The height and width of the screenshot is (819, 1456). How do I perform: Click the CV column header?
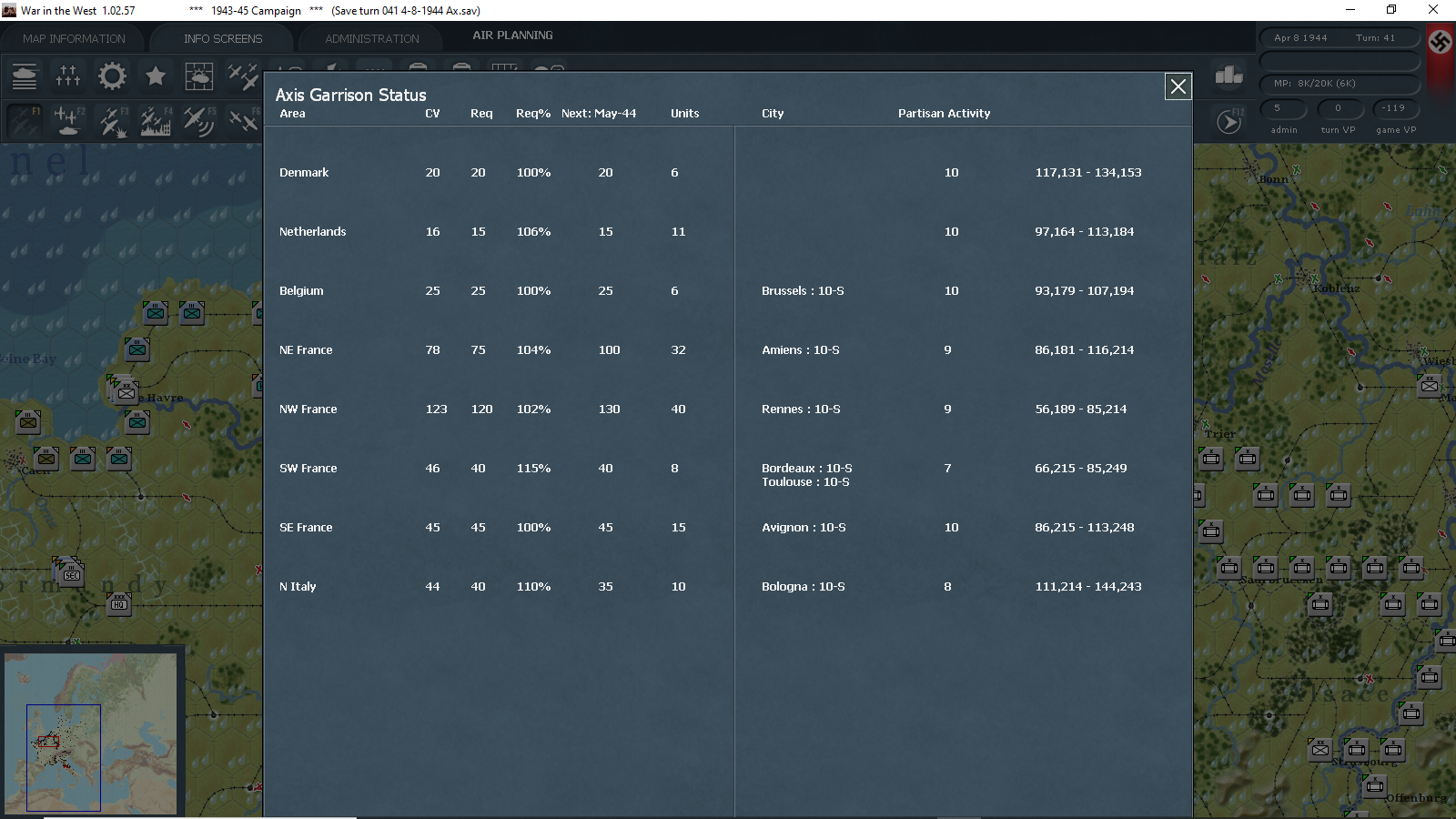(x=432, y=114)
